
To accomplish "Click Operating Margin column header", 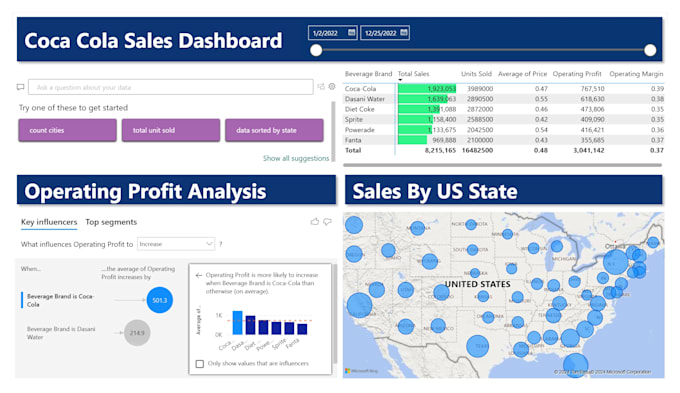I will 636,74.
